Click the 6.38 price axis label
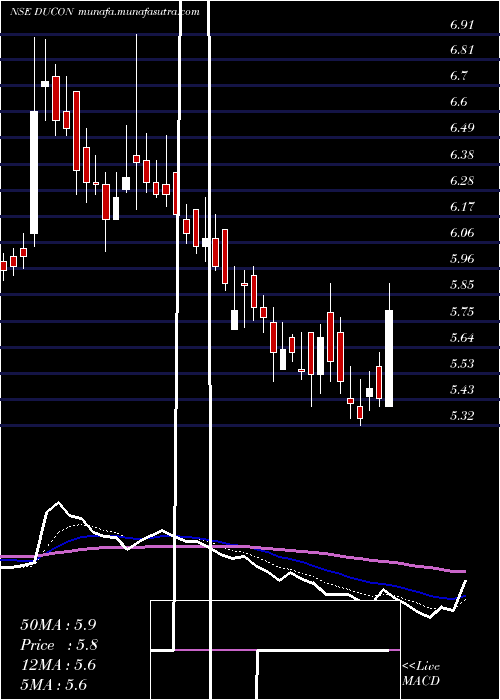Viewport: 500px width, 700px height. pos(462,155)
